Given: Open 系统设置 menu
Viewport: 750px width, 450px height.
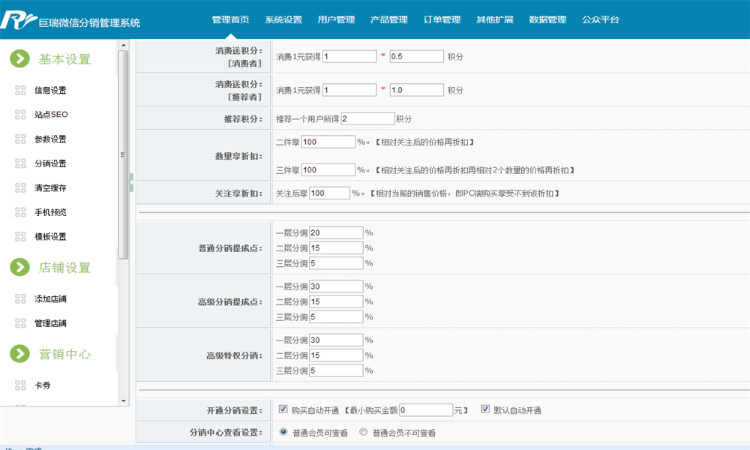Looking at the screenshot, I should coord(284,20).
